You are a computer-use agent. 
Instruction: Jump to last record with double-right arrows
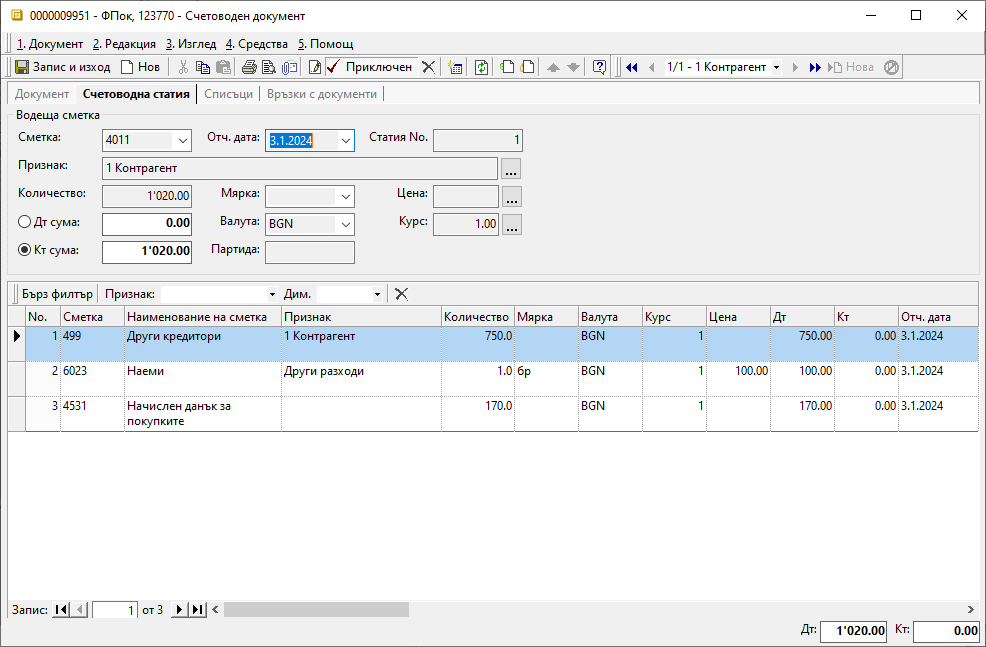[x=815, y=67]
